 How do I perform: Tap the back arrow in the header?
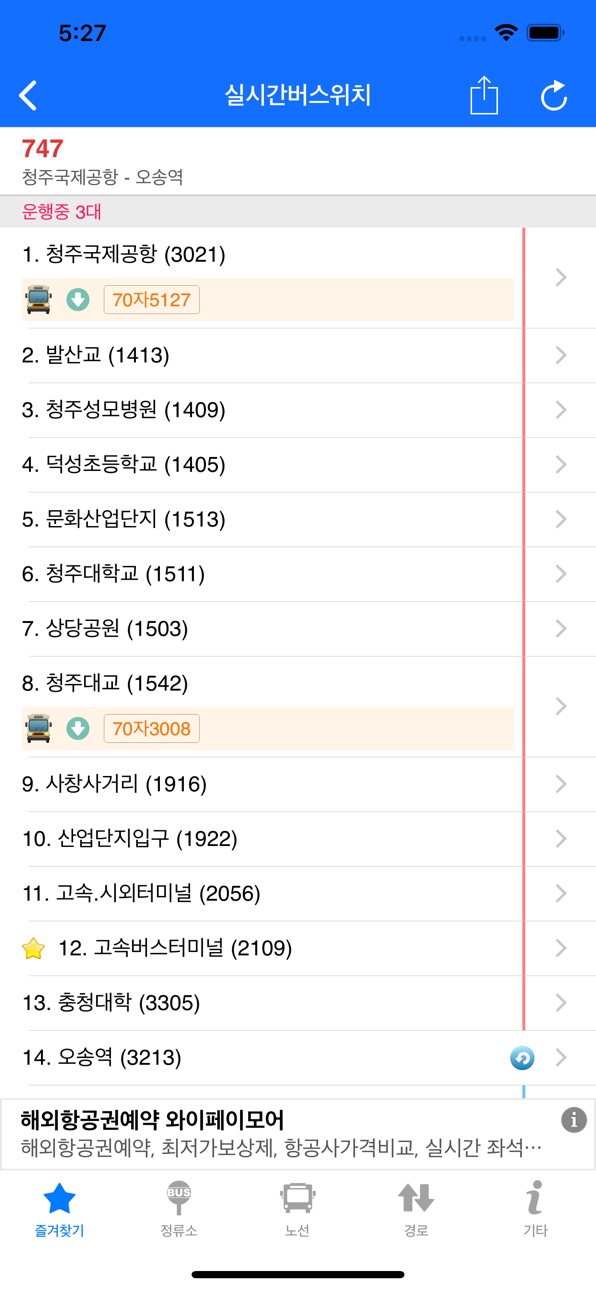[28, 96]
